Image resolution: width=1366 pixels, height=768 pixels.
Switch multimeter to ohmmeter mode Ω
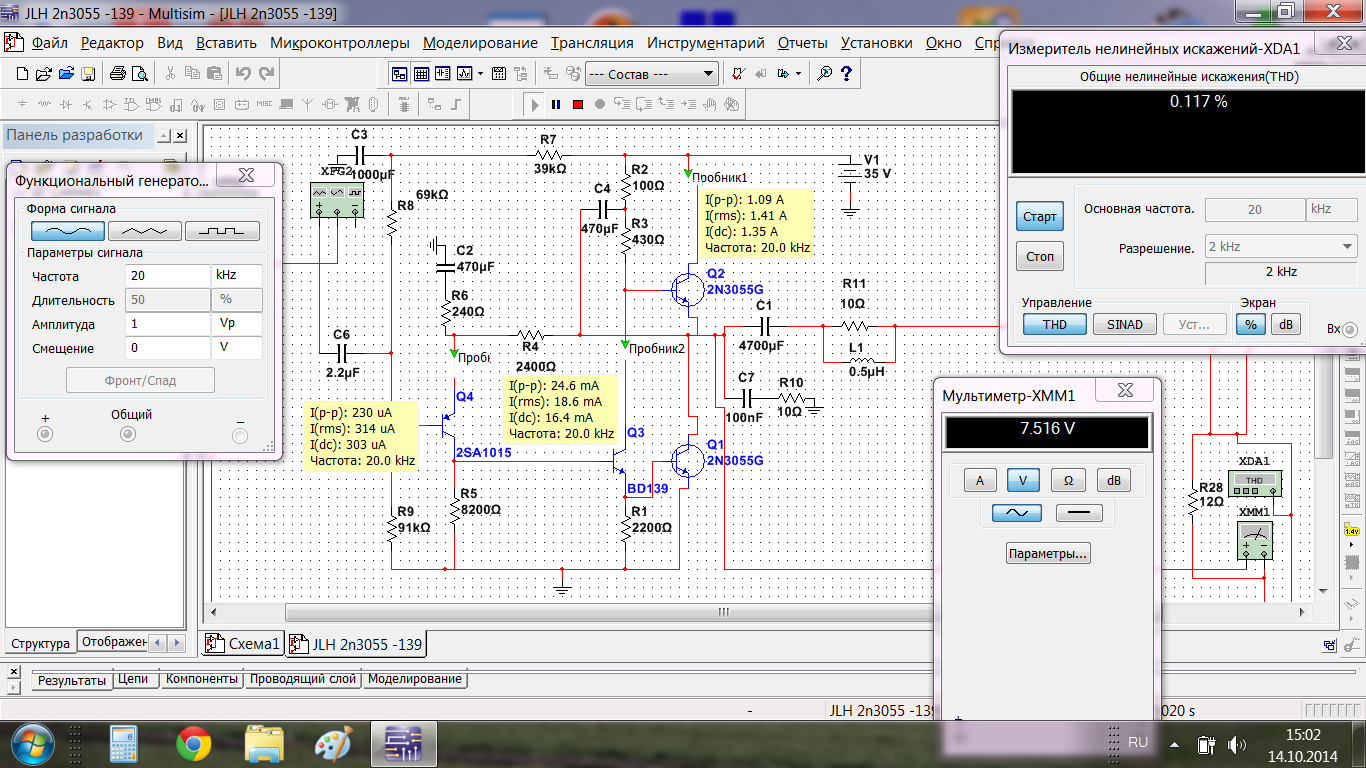(1068, 480)
